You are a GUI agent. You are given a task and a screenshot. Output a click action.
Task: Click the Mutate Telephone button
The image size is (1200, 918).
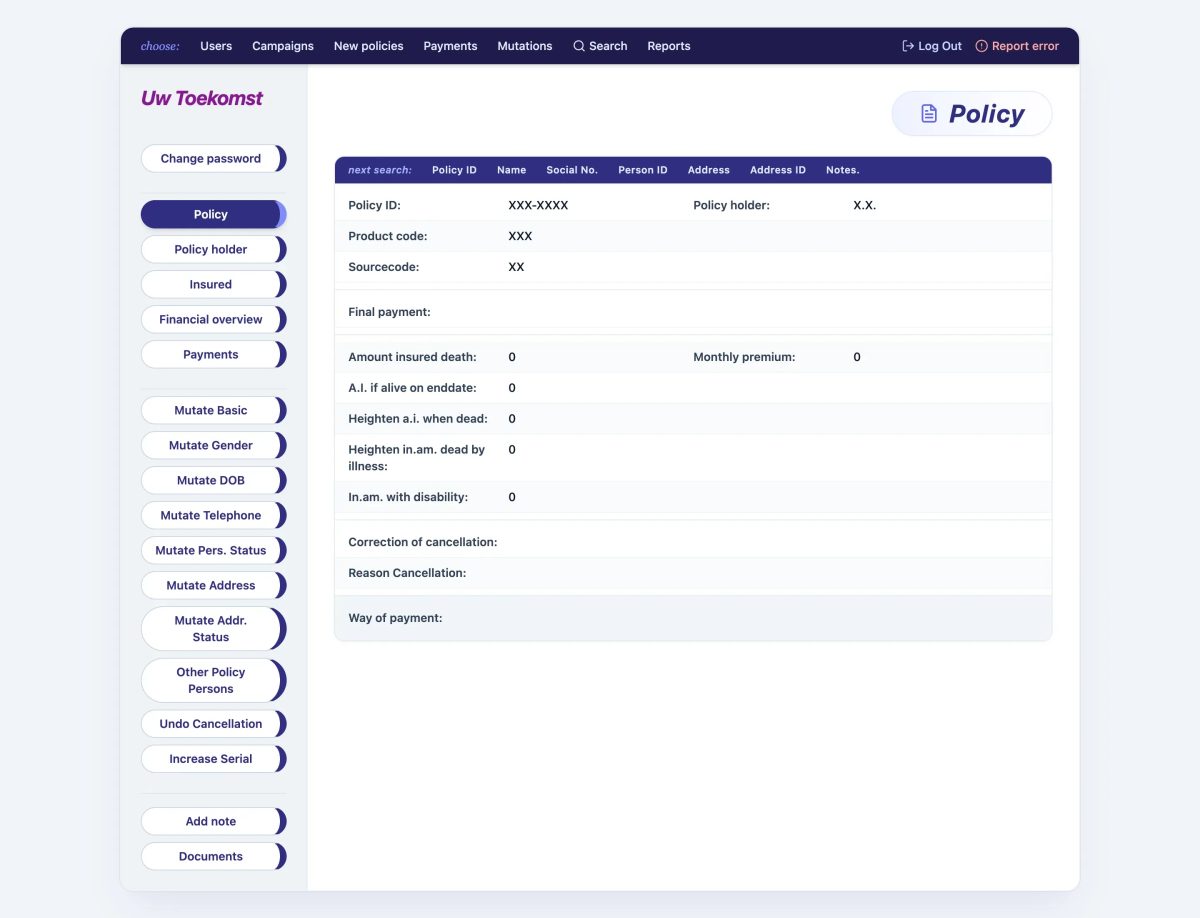(x=213, y=515)
